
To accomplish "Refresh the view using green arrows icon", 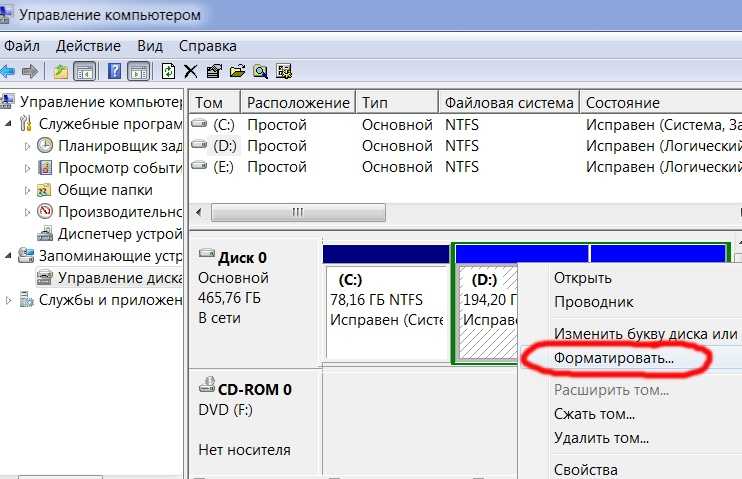I will pyautogui.click(x=168, y=71).
